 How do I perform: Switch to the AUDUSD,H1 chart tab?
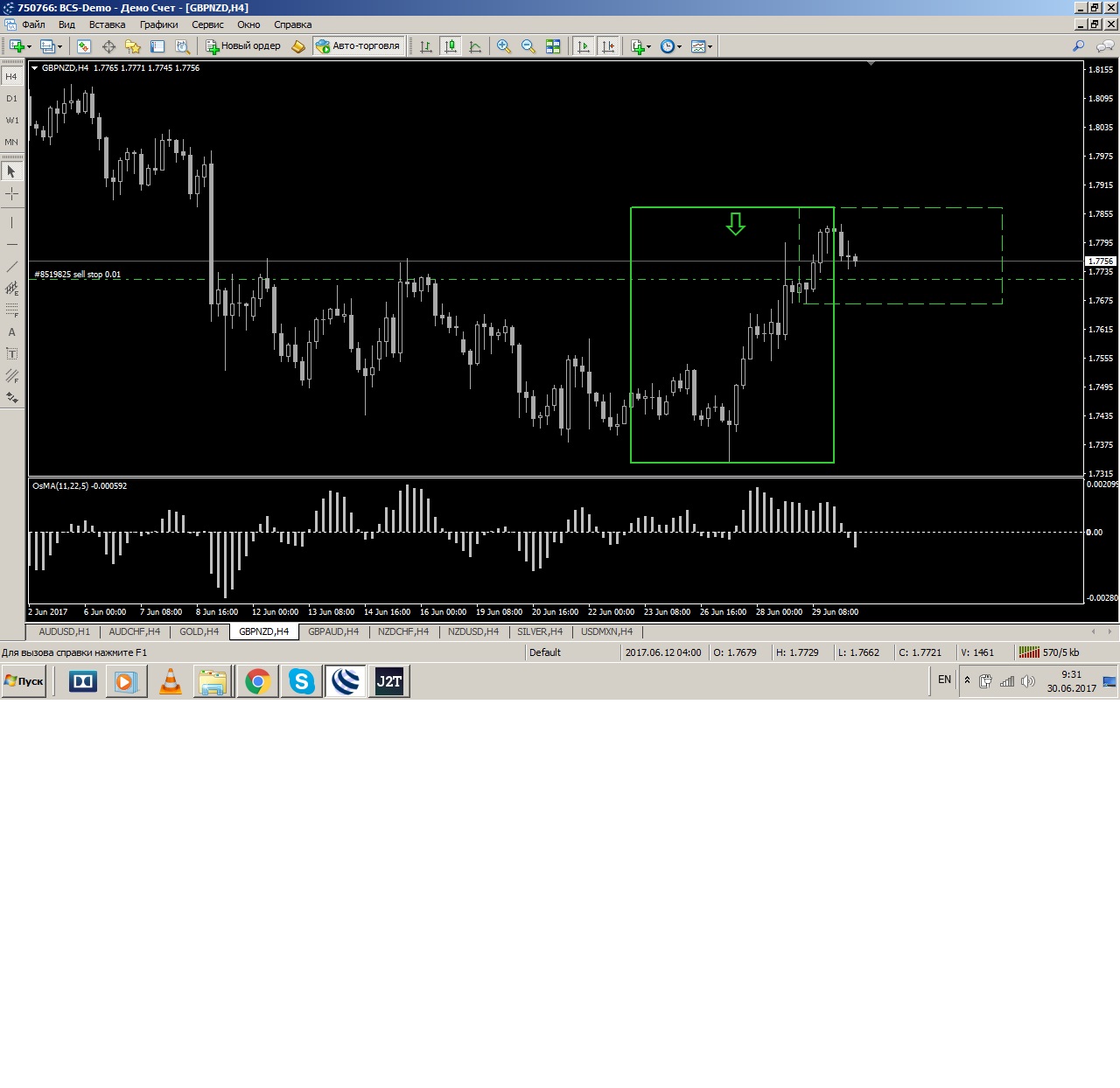[x=64, y=631]
